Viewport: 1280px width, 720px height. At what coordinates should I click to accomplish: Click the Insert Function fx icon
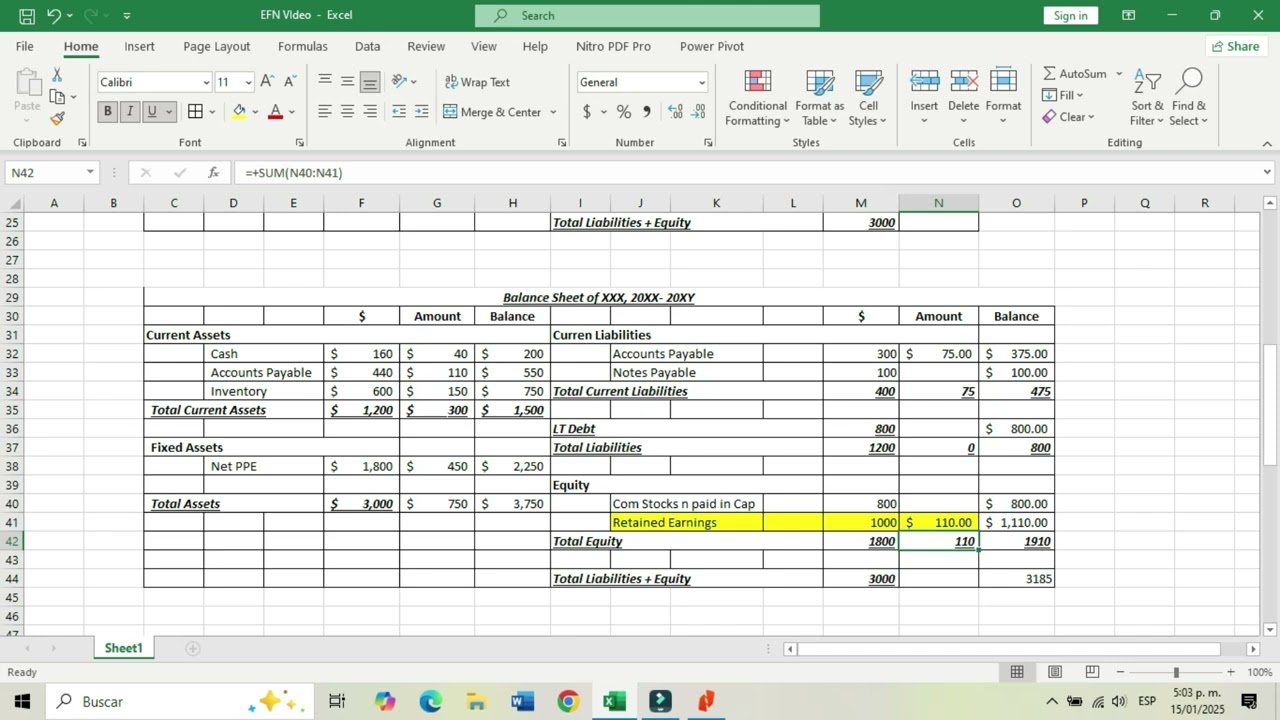pos(213,173)
